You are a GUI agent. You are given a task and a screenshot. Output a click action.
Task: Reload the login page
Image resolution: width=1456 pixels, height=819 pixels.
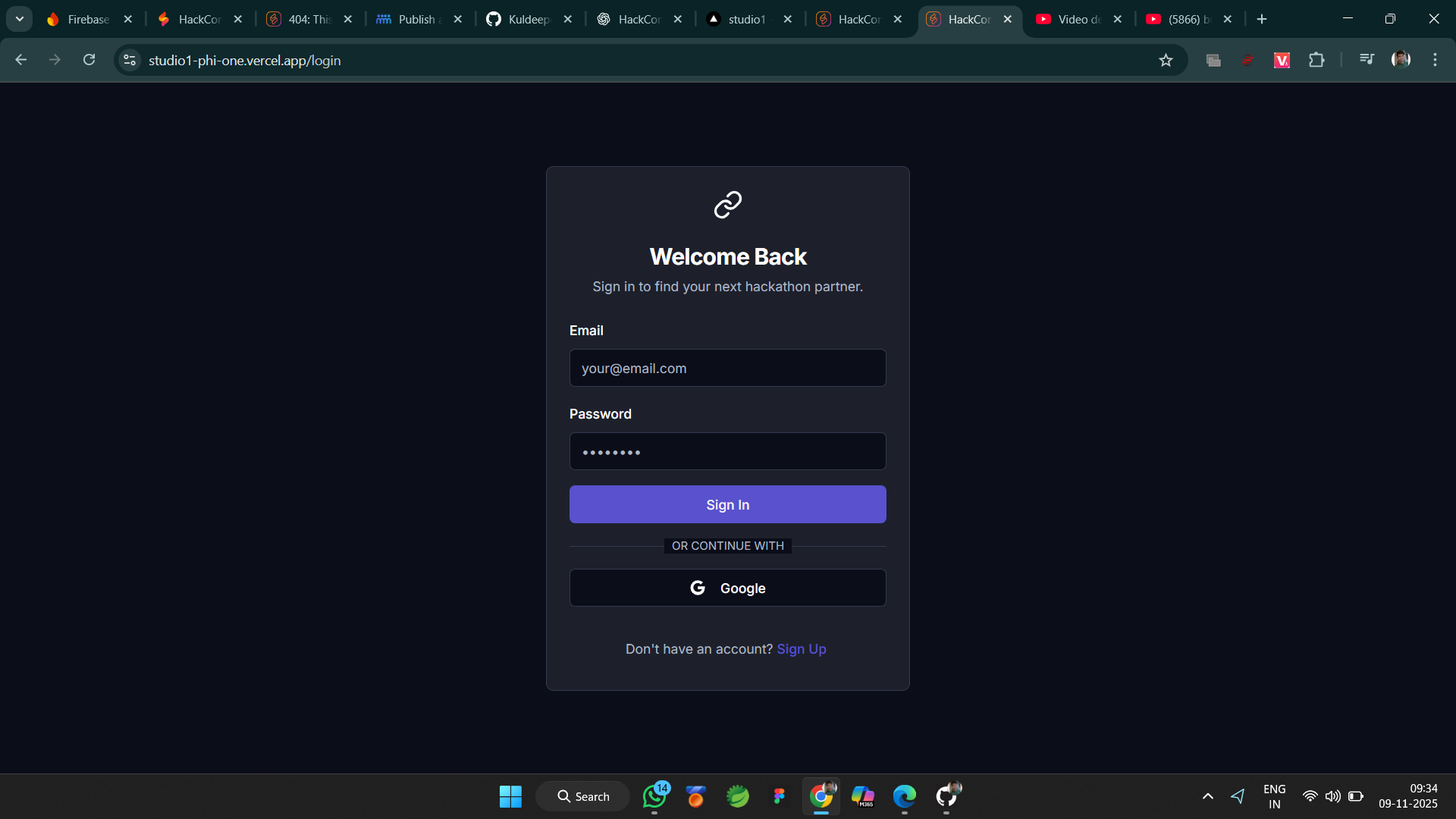89,60
